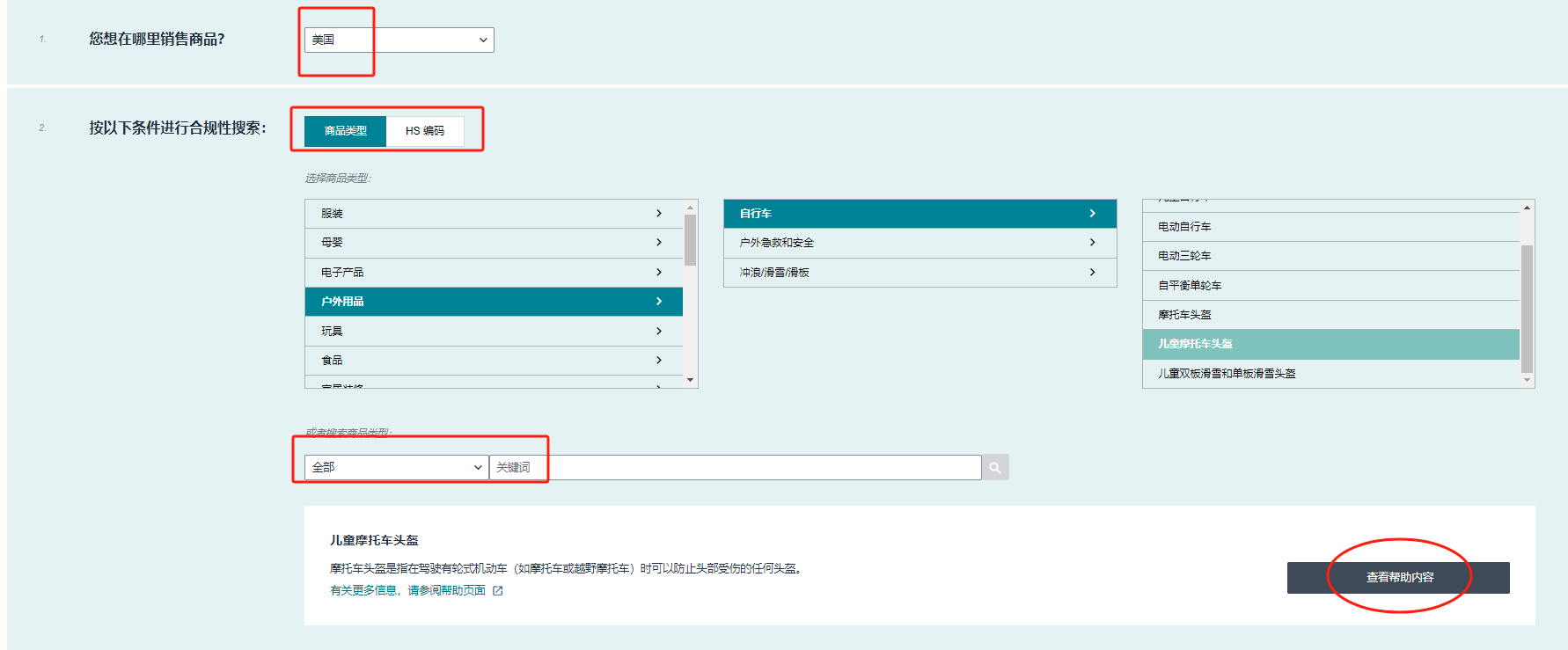The image size is (1568, 650).
Task: Select the 电子产品 category
Action: 494,273
